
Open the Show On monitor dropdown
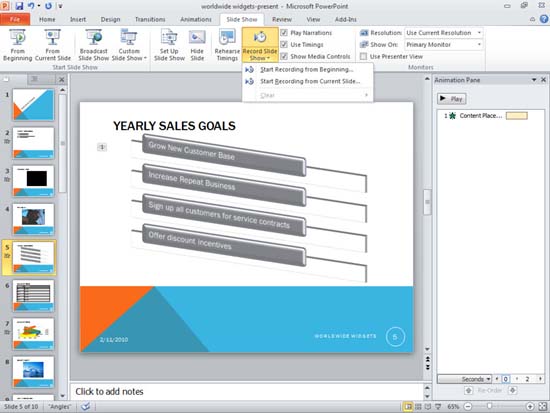coord(444,45)
